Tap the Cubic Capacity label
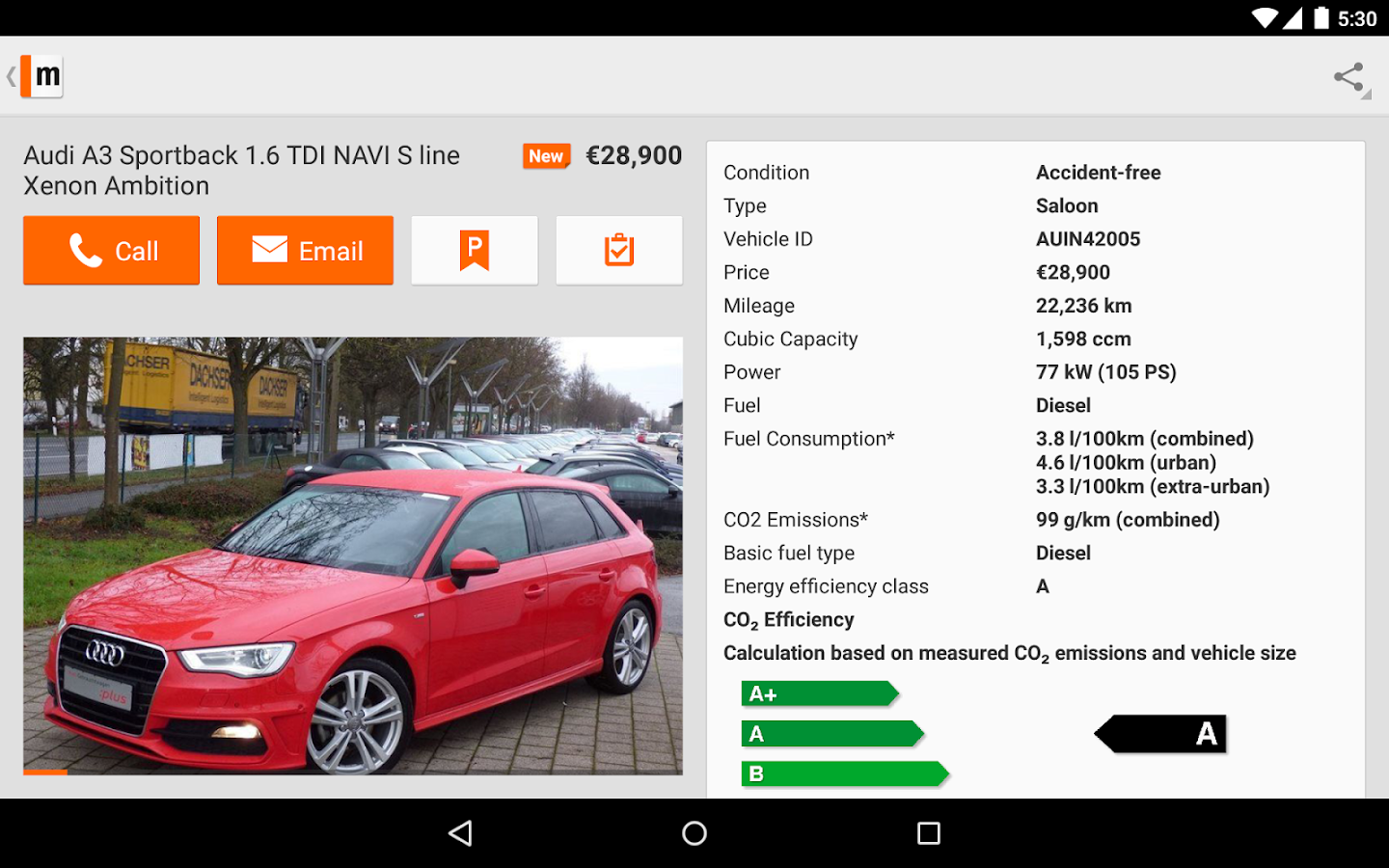The height and width of the screenshot is (868, 1389). [x=790, y=339]
